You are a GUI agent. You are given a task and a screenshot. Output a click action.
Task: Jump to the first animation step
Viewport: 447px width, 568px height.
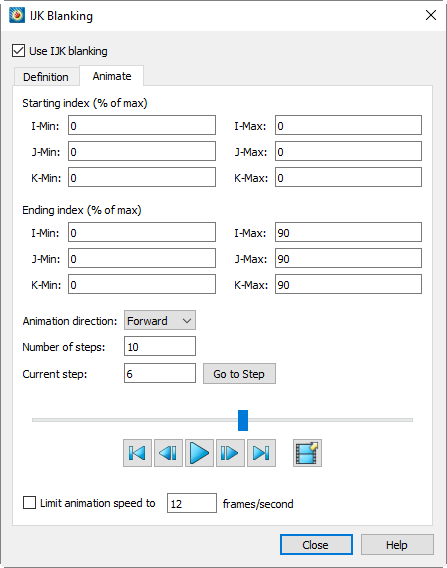(137, 453)
